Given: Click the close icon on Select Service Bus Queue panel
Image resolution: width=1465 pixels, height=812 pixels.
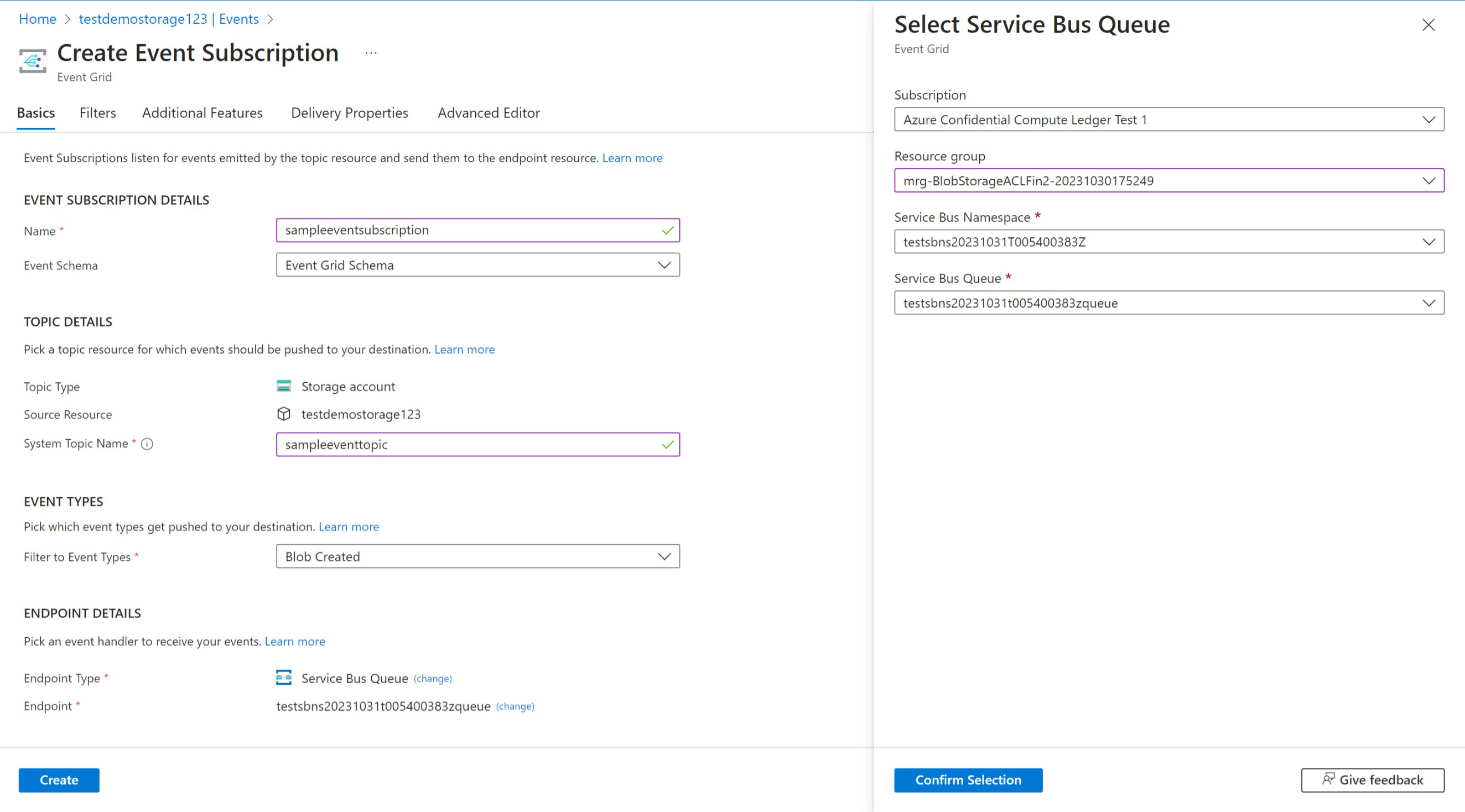Looking at the screenshot, I should click(1429, 25).
